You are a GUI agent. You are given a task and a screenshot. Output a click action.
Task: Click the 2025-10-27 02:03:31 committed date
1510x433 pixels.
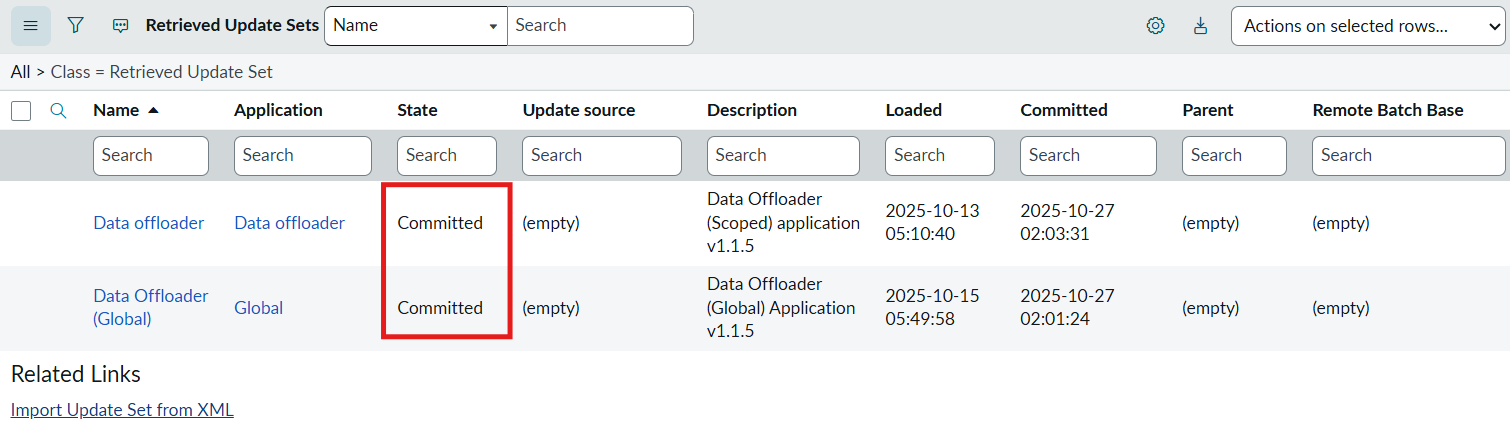point(1068,223)
